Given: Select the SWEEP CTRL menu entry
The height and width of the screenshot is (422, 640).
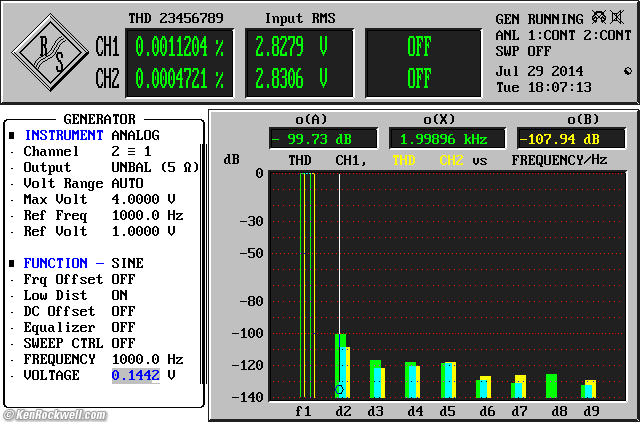Looking at the screenshot, I should click(62, 343).
